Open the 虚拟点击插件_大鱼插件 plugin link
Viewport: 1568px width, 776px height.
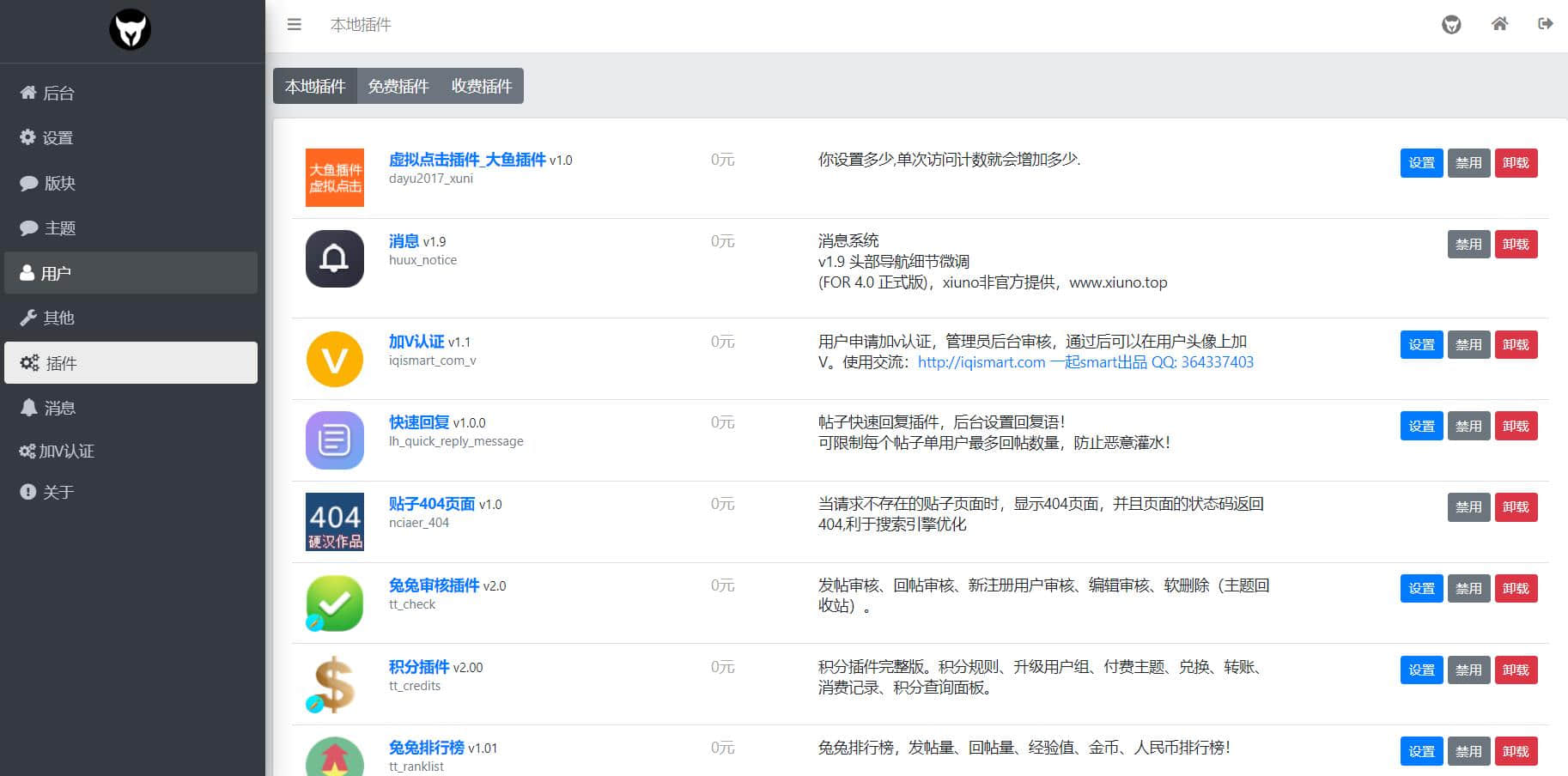tap(468, 160)
